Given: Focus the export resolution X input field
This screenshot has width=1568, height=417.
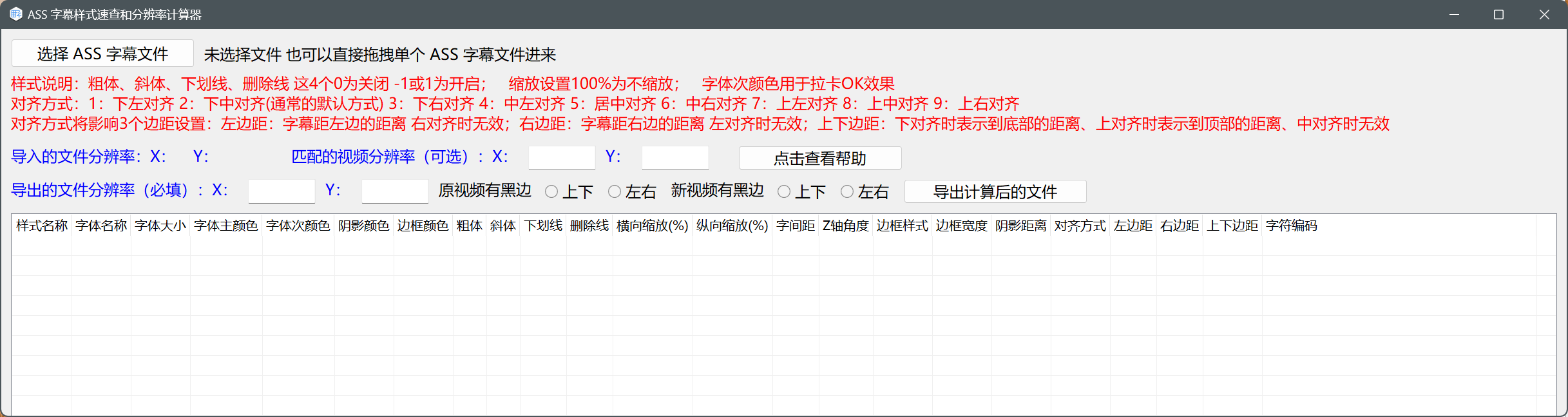Looking at the screenshot, I should click(281, 191).
